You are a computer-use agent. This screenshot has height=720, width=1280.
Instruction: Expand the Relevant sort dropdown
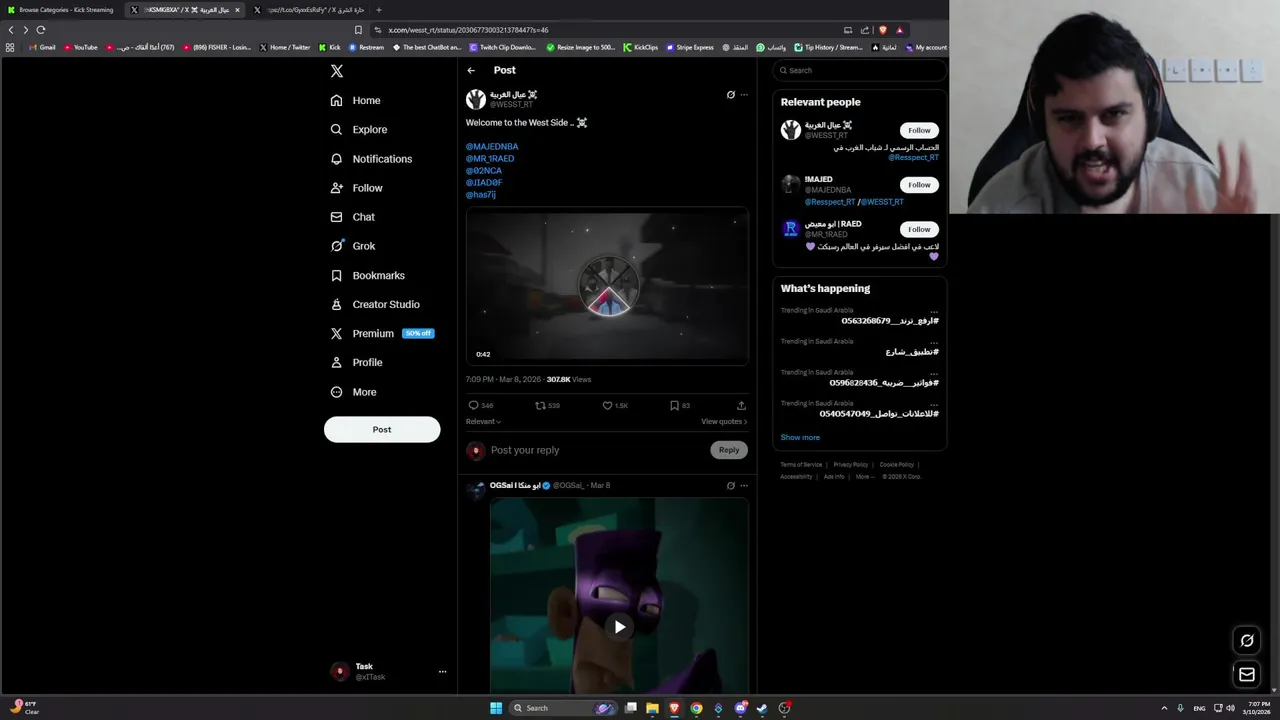[483, 422]
